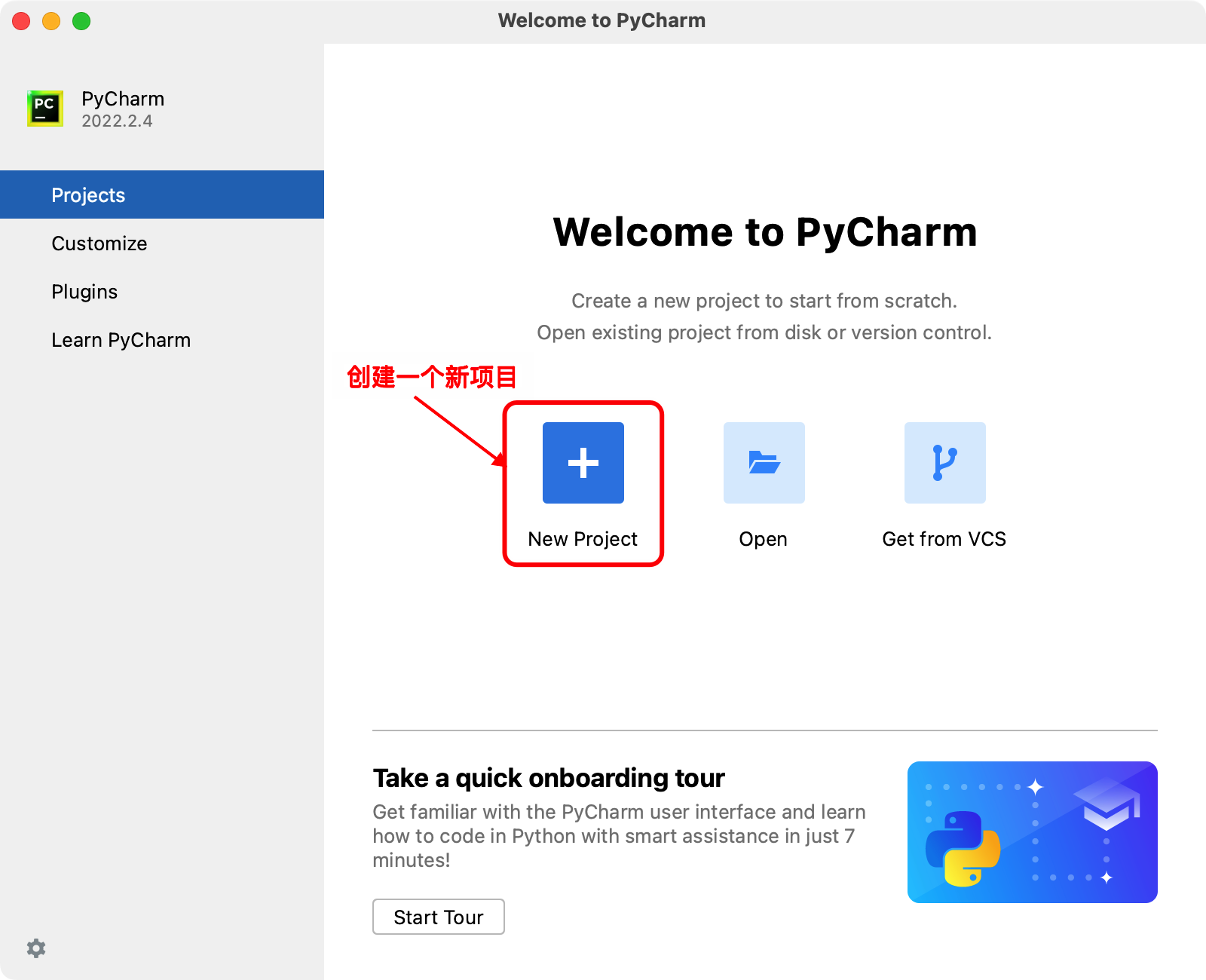Click the 'Take a quick onboarding tour' heading
The height and width of the screenshot is (980, 1206).
[549, 778]
